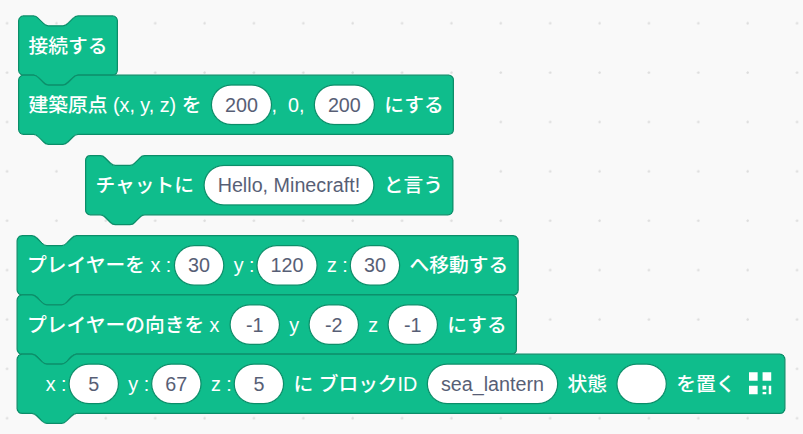Edit player move y value 120

point(287,265)
